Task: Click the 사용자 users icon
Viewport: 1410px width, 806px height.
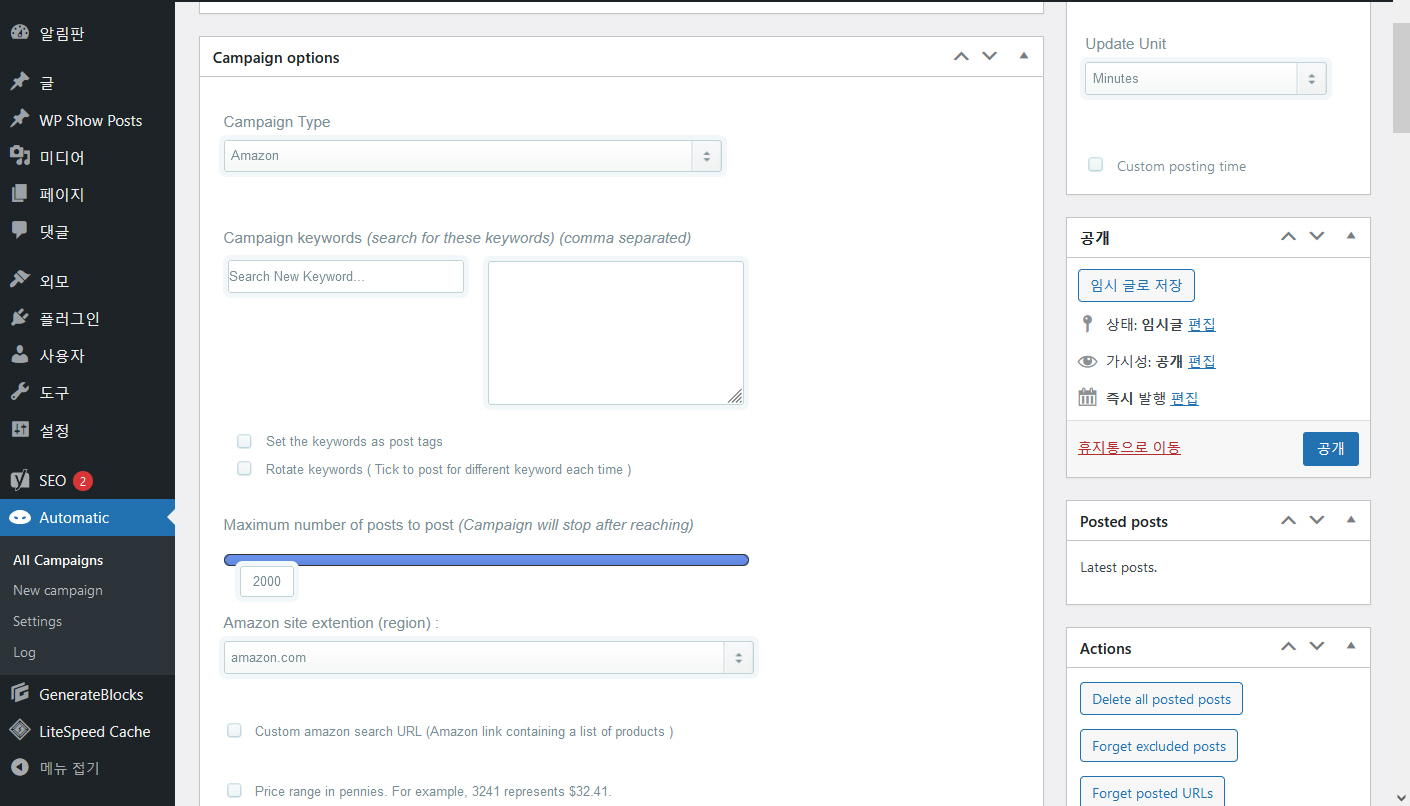Action: [19, 355]
